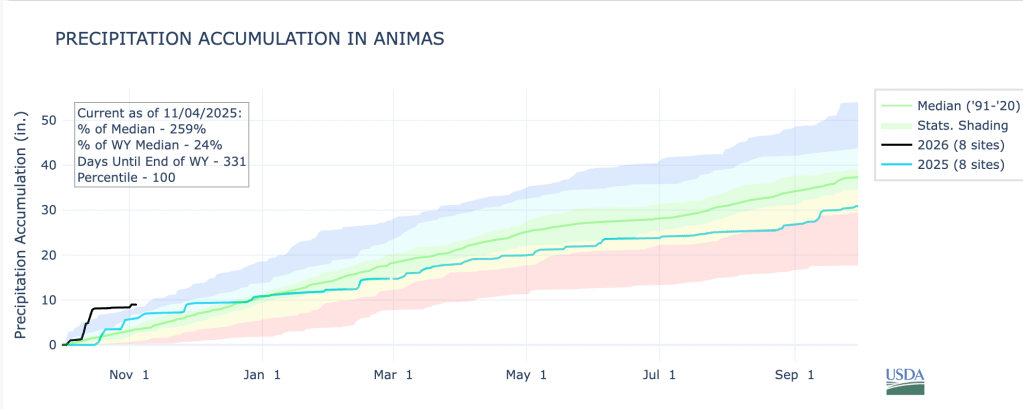1023x409 pixels.
Task: Click the cyan 2025 line legend swatch
Action: click(x=895, y=163)
